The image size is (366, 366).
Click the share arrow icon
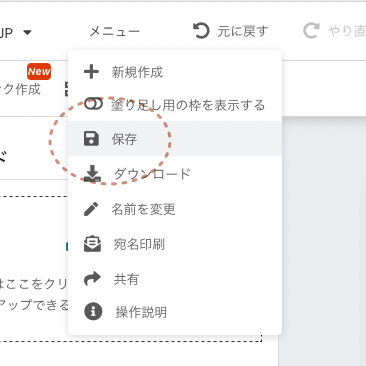(92, 279)
